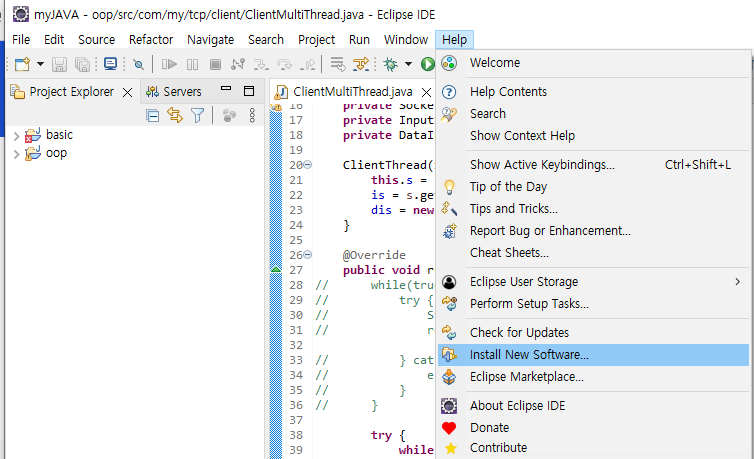Choose Install New Software
Image resolution: width=754 pixels, height=459 pixels.
pyautogui.click(x=593, y=355)
